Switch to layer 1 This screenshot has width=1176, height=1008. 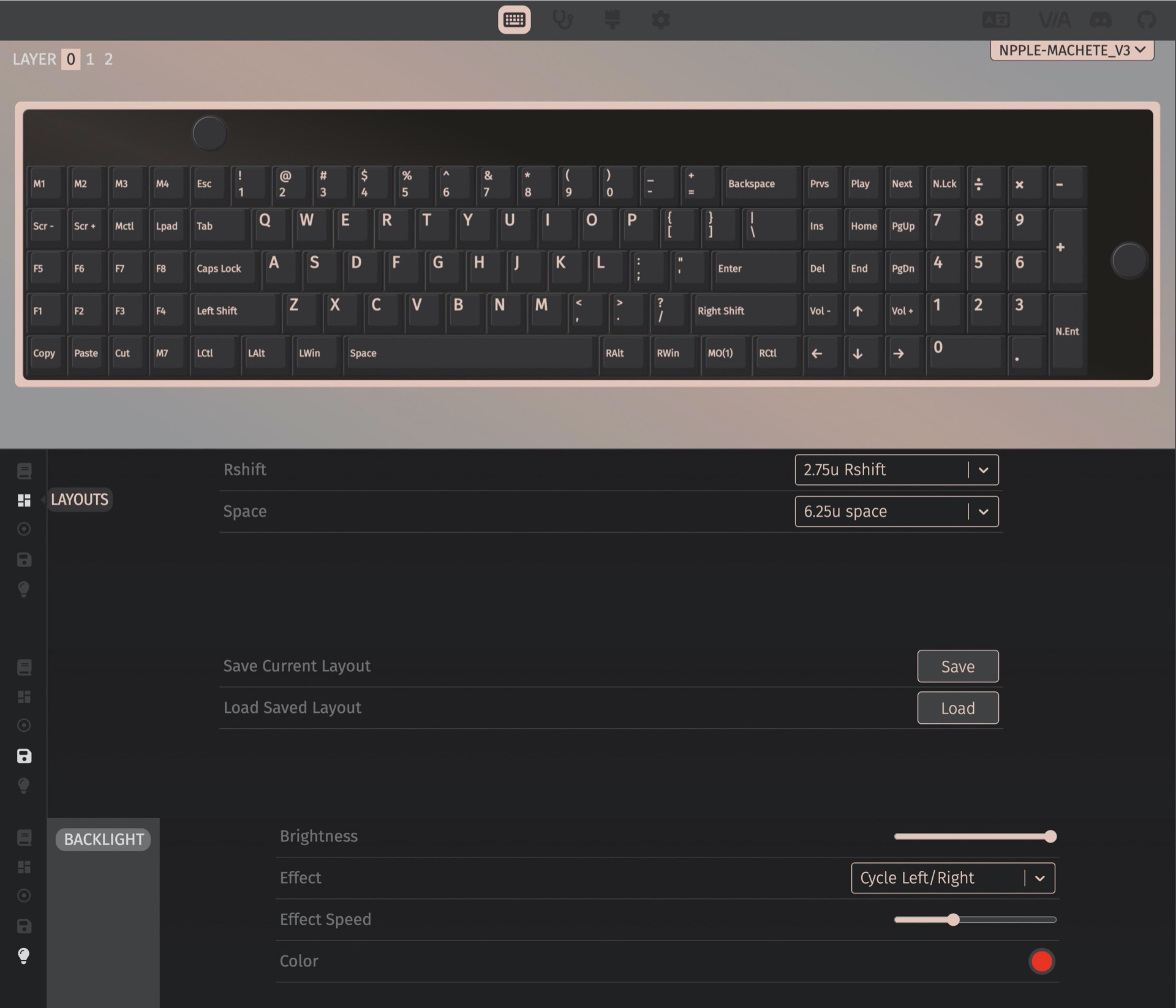90,59
